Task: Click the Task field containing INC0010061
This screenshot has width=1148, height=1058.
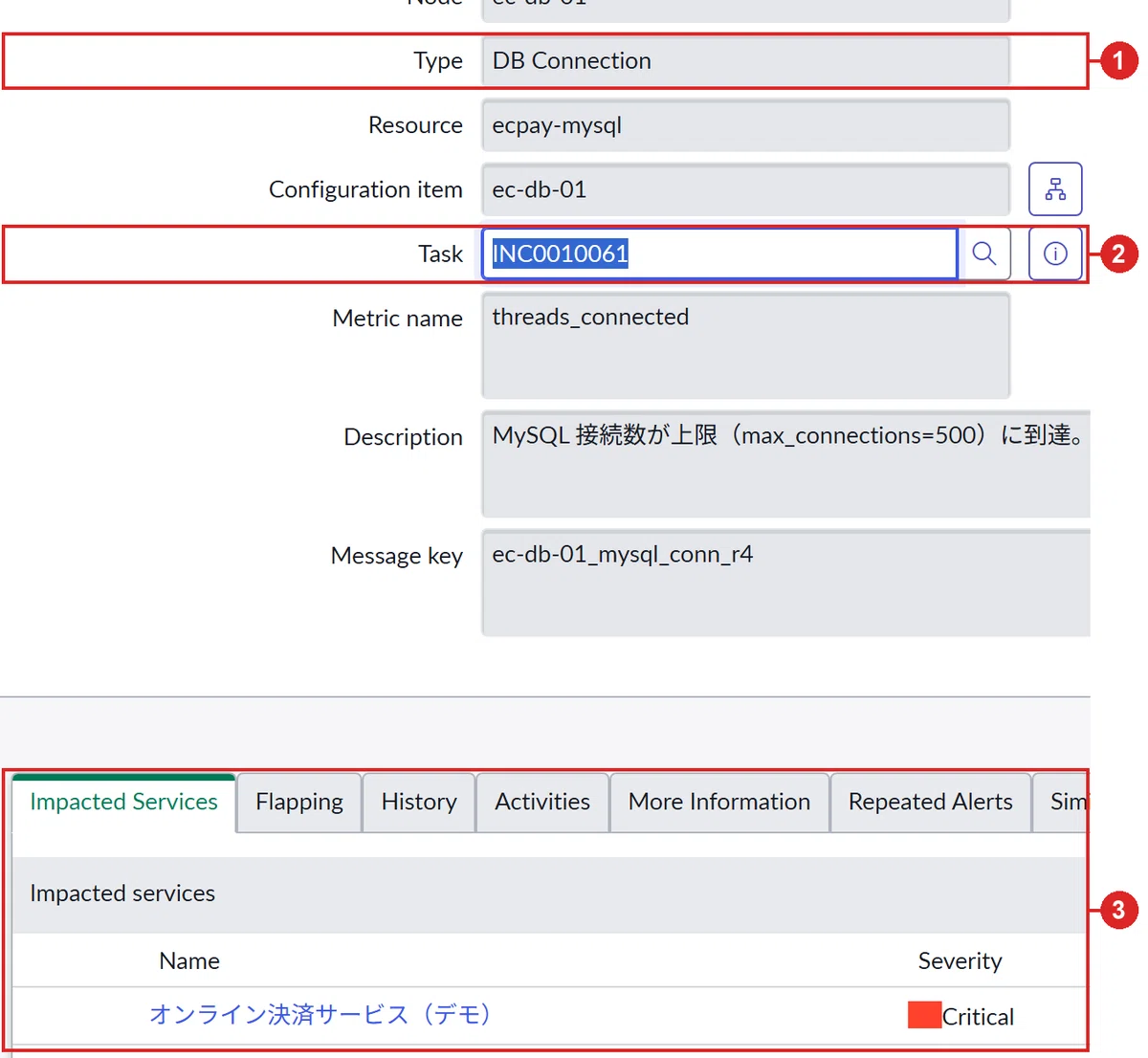Action: [x=719, y=253]
